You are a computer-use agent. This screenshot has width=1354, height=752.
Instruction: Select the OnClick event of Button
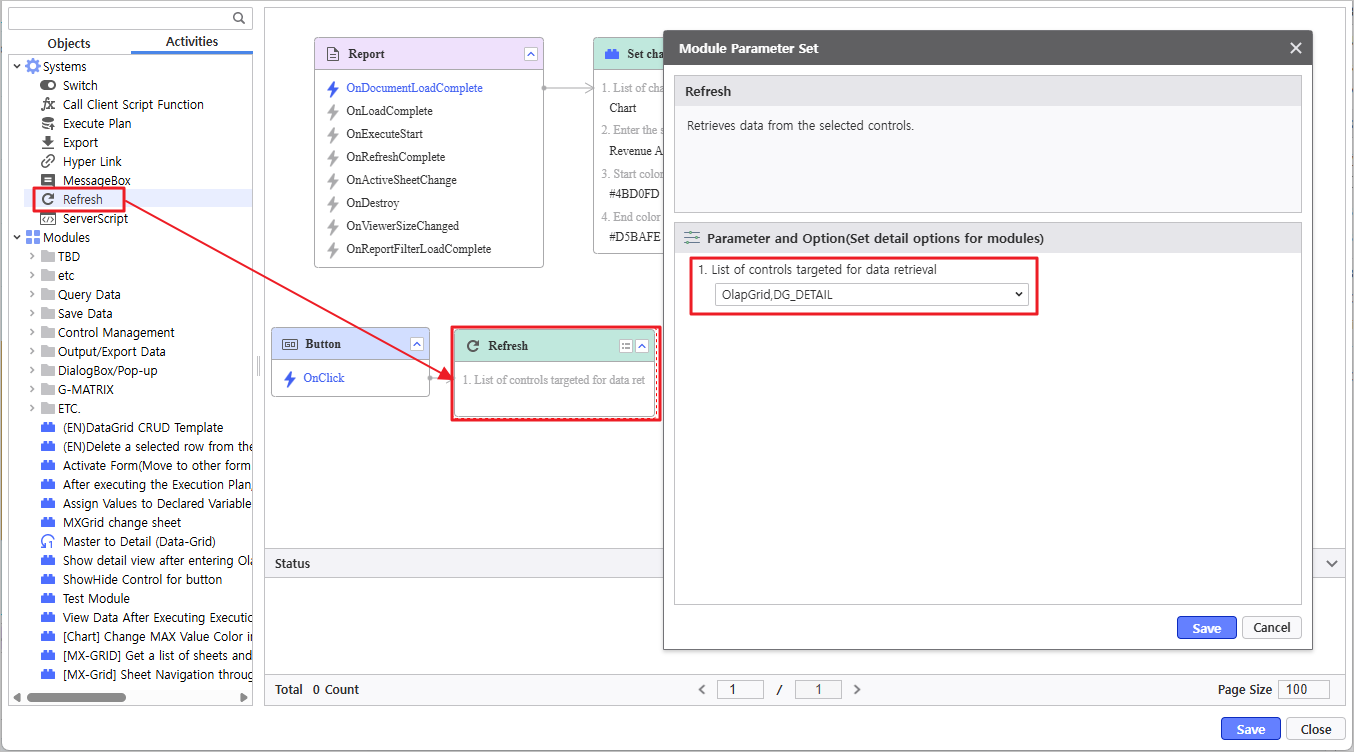pyautogui.click(x=324, y=378)
